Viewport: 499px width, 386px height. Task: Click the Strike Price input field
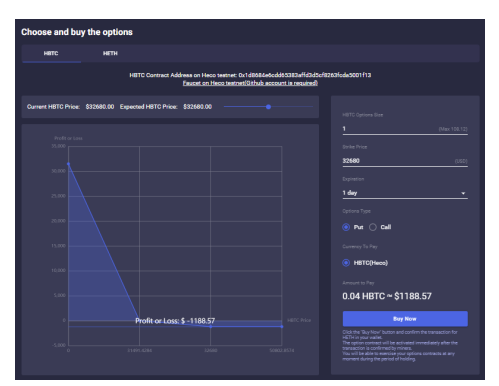click(x=405, y=161)
